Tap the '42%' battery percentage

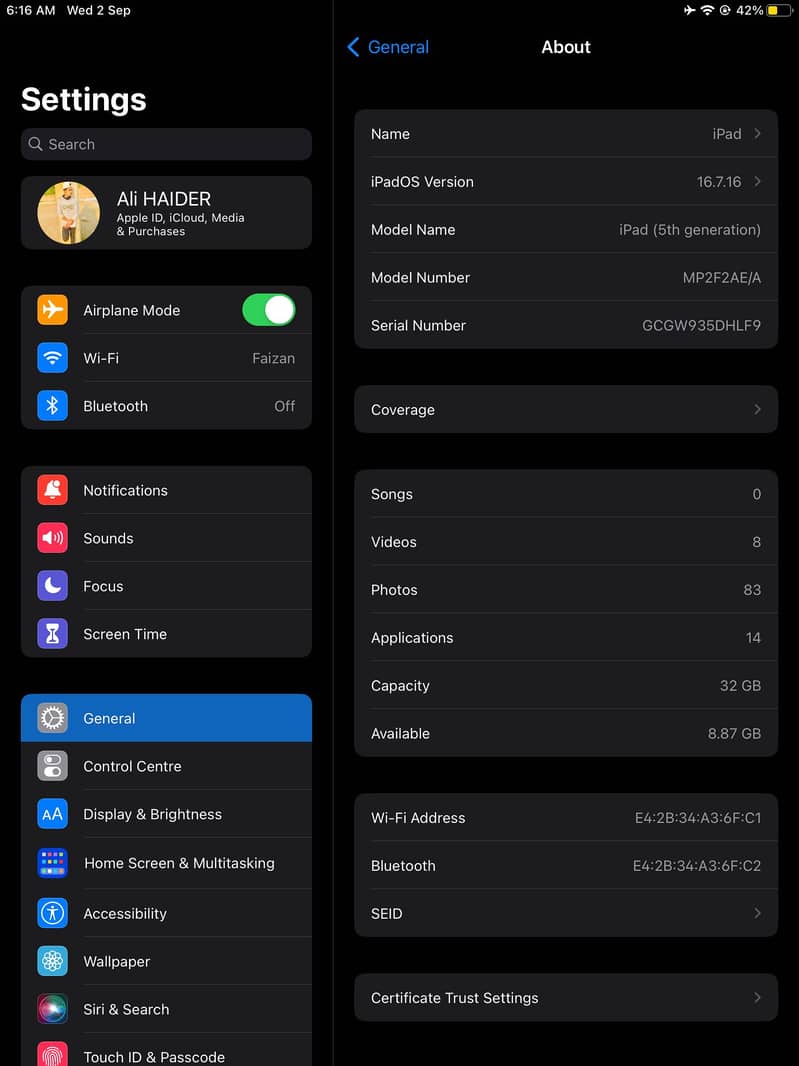(x=749, y=10)
